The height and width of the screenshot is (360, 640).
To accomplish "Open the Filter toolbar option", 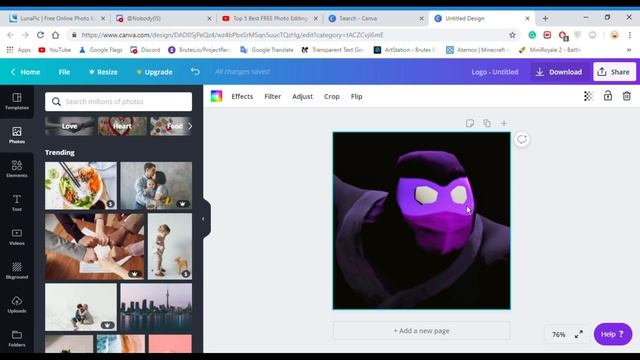I will pyautogui.click(x=272, y=96).
